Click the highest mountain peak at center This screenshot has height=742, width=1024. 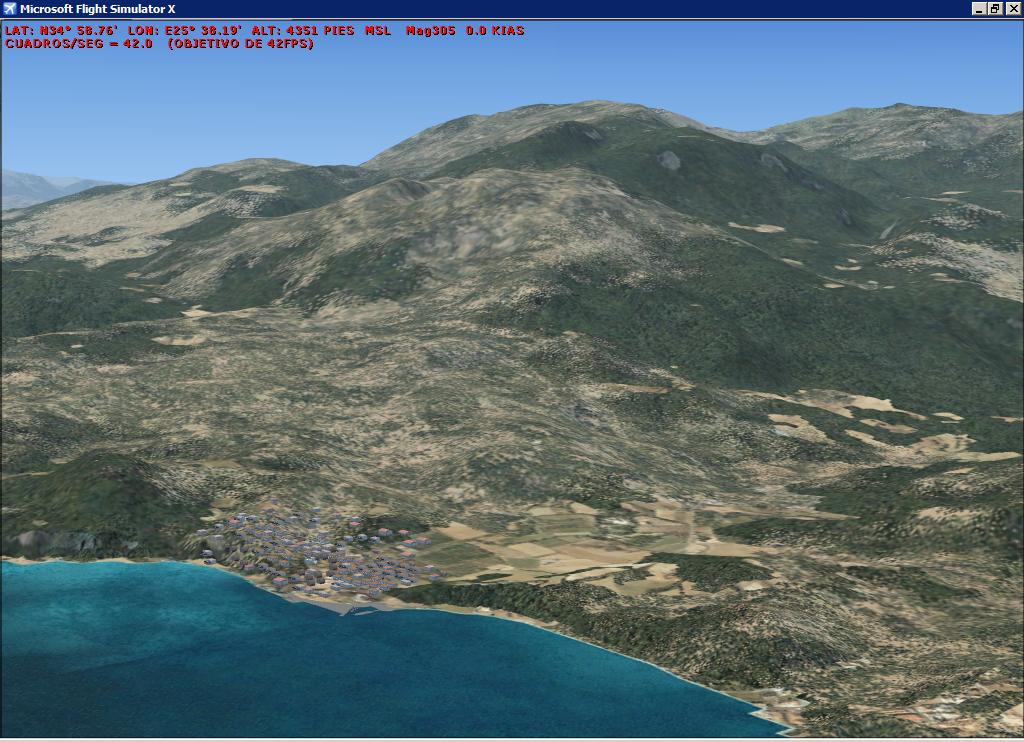point(590,108)
